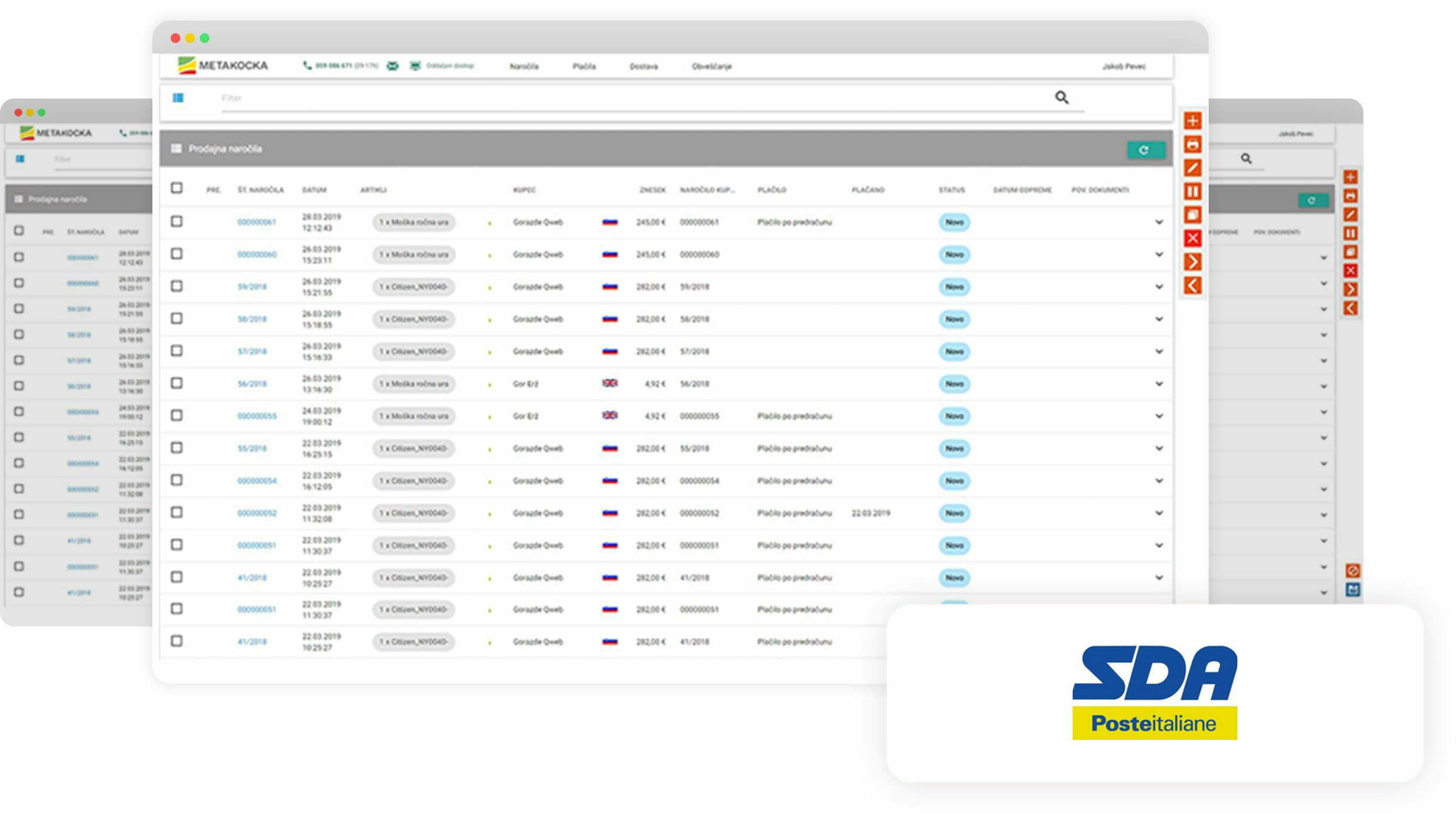Open the dropdown chevron for order 57/2018
Viewport: 1456px width, 814px height.
tap(1159, 351)
